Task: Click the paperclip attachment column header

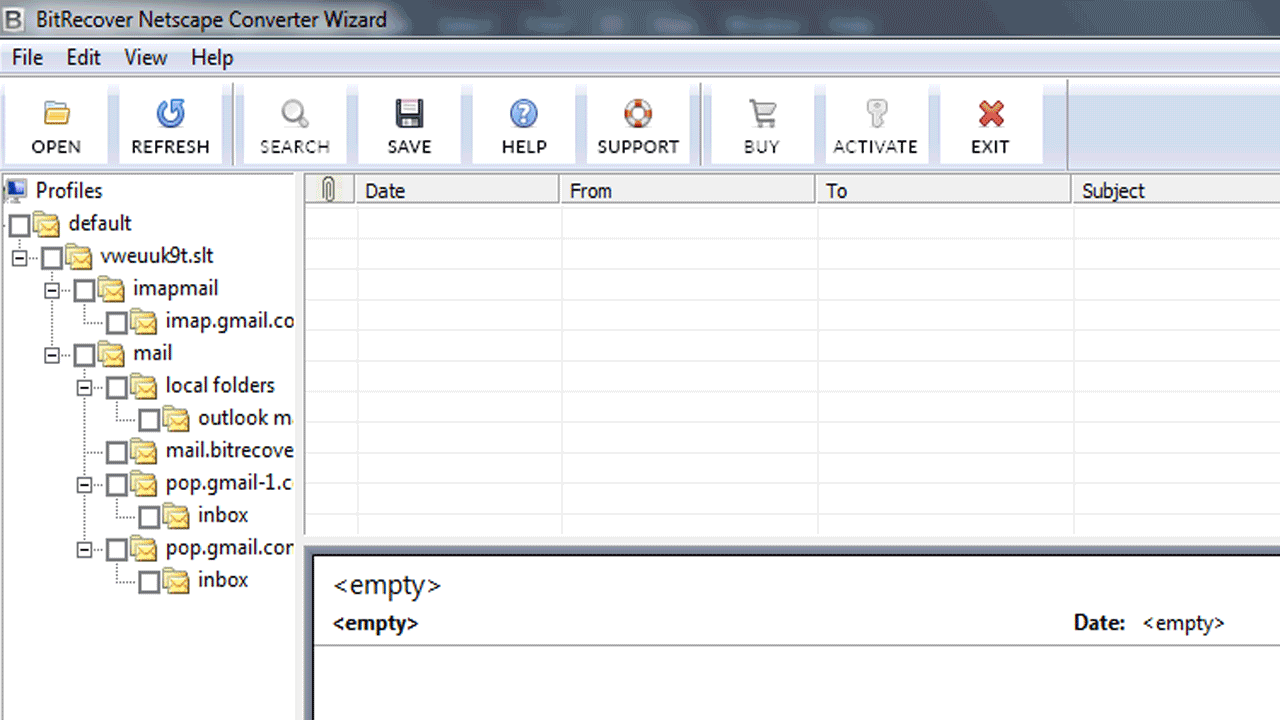Action: click(x=329, y=190)
